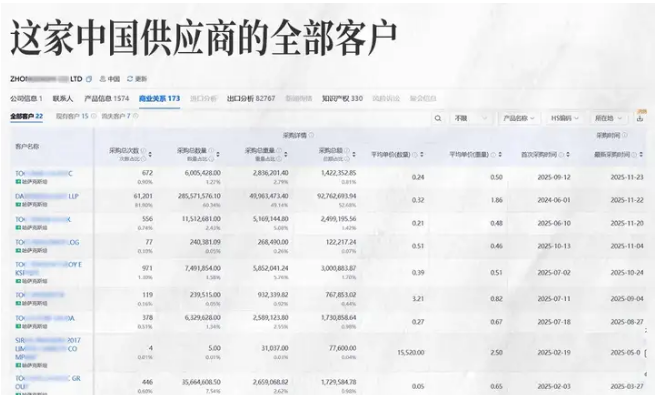Sort by 采购总数量 using its sort arrows

tap(218, 154)
